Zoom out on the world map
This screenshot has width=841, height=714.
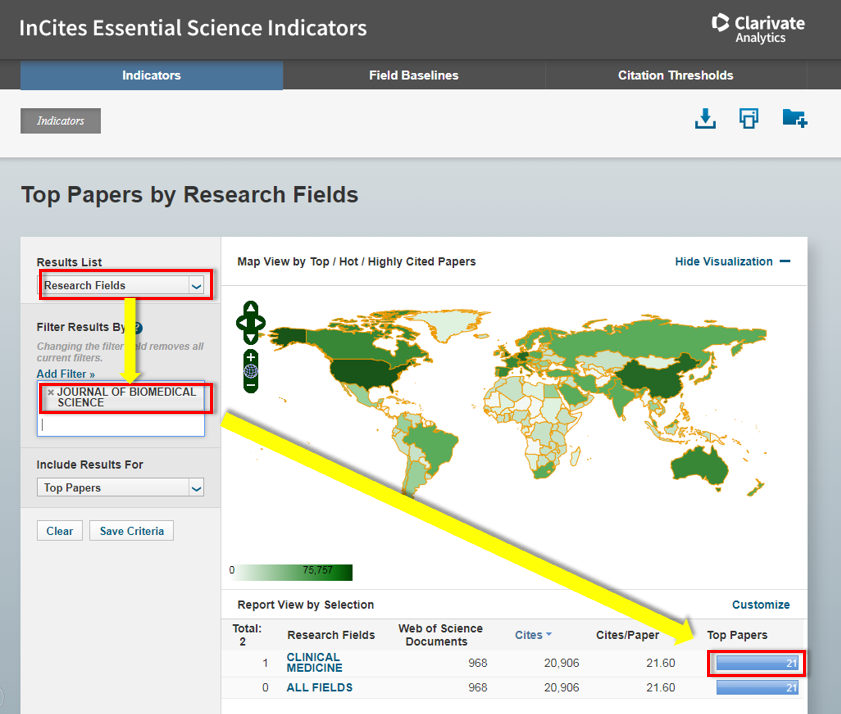point(250,385)
